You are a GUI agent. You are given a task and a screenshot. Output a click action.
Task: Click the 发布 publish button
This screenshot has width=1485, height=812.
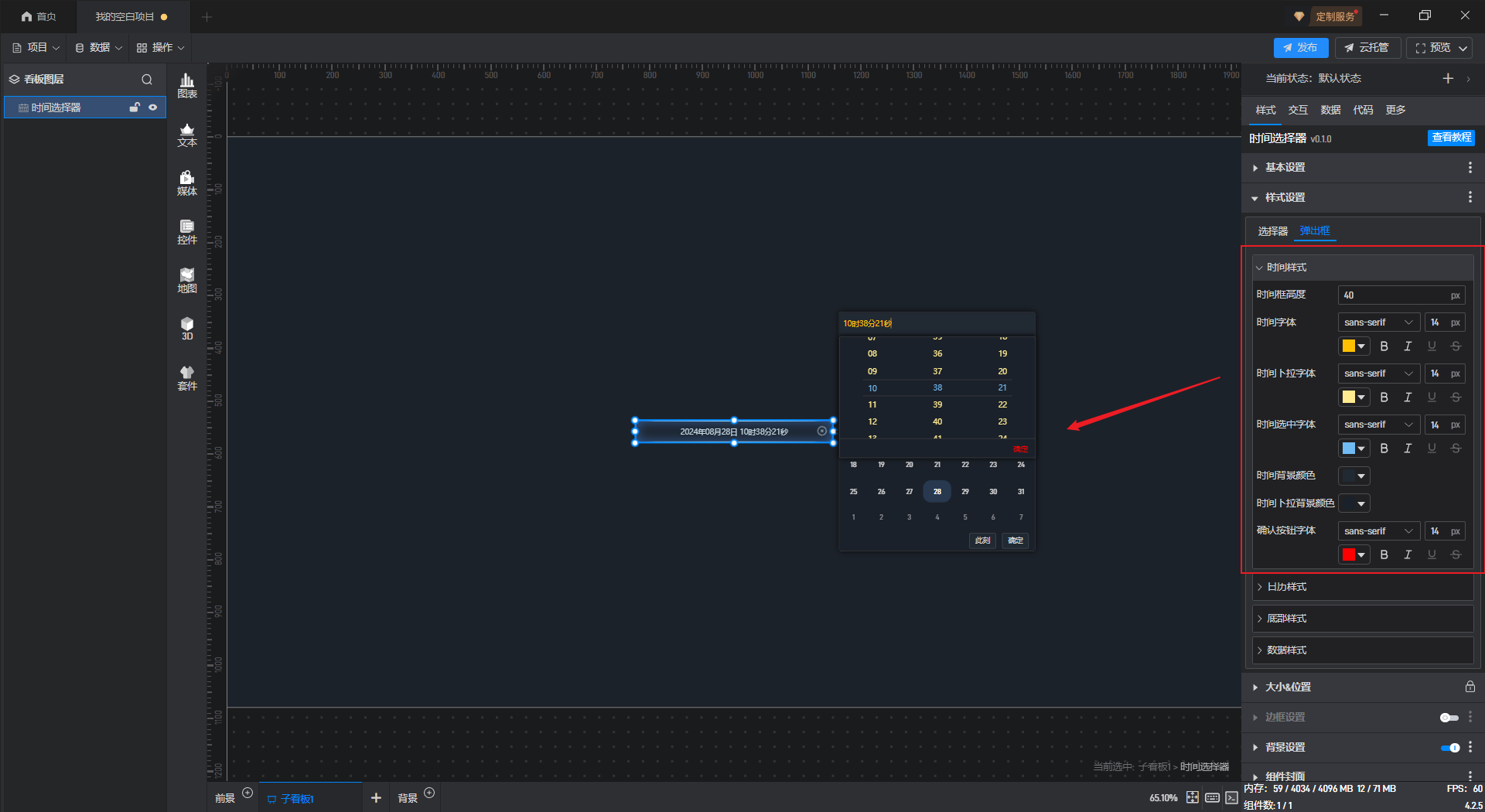1301,48
